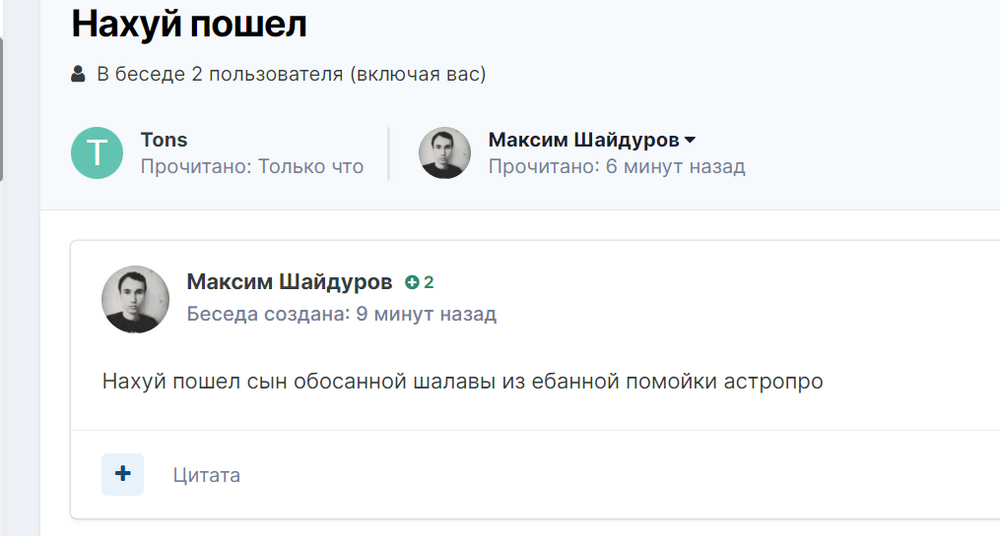
Task: Open author name Максим Шайдуров in message
Action: [x=290, y=281]
